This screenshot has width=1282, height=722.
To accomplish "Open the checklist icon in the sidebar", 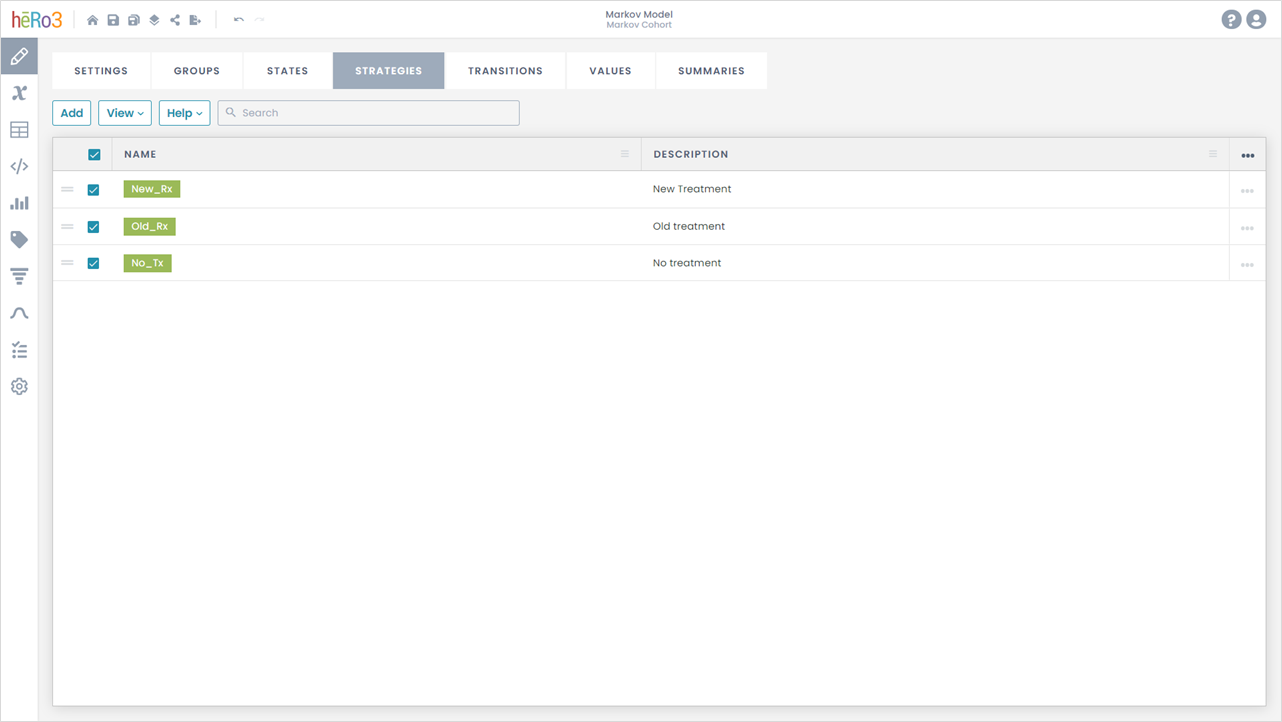I will [x=19, y=350].
